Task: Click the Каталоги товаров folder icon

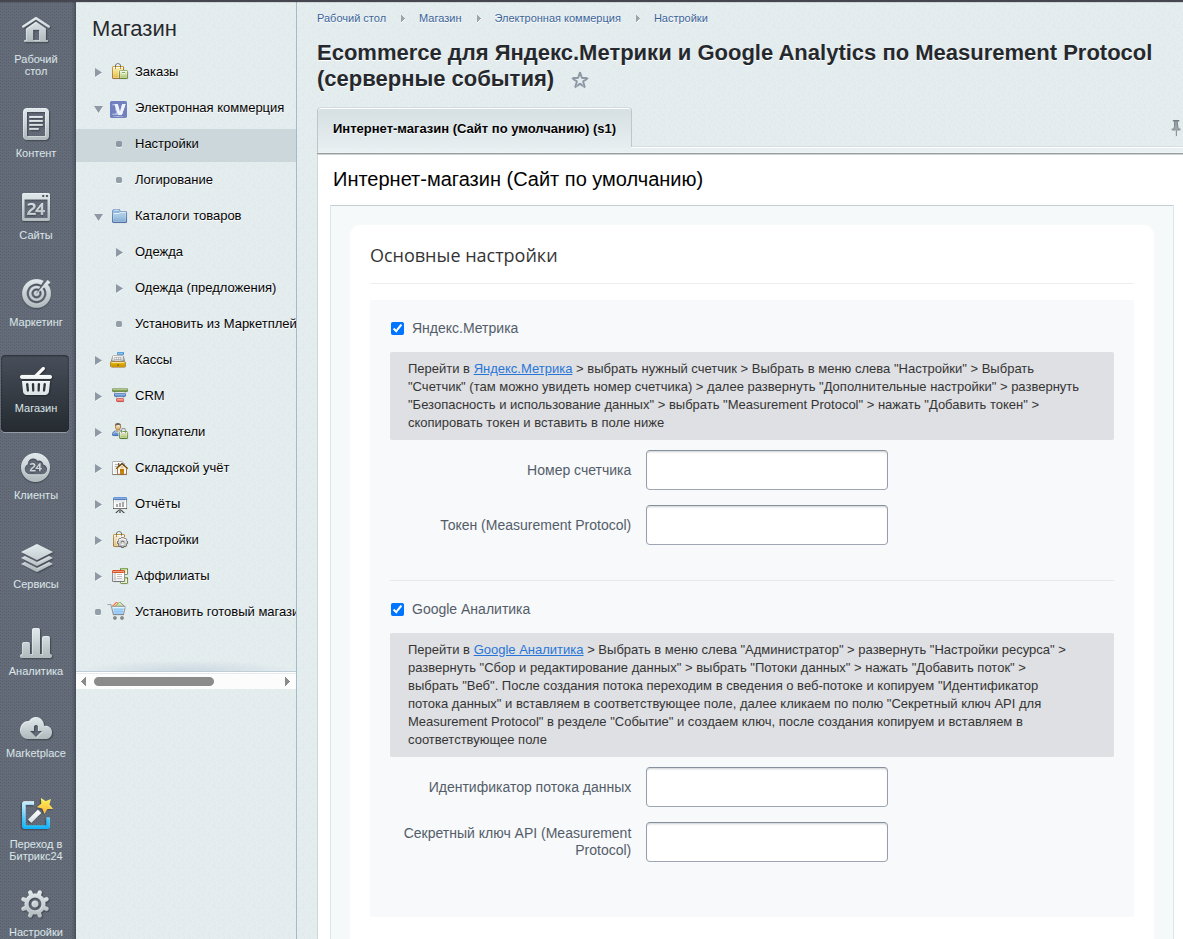Action: coord(119,216)
